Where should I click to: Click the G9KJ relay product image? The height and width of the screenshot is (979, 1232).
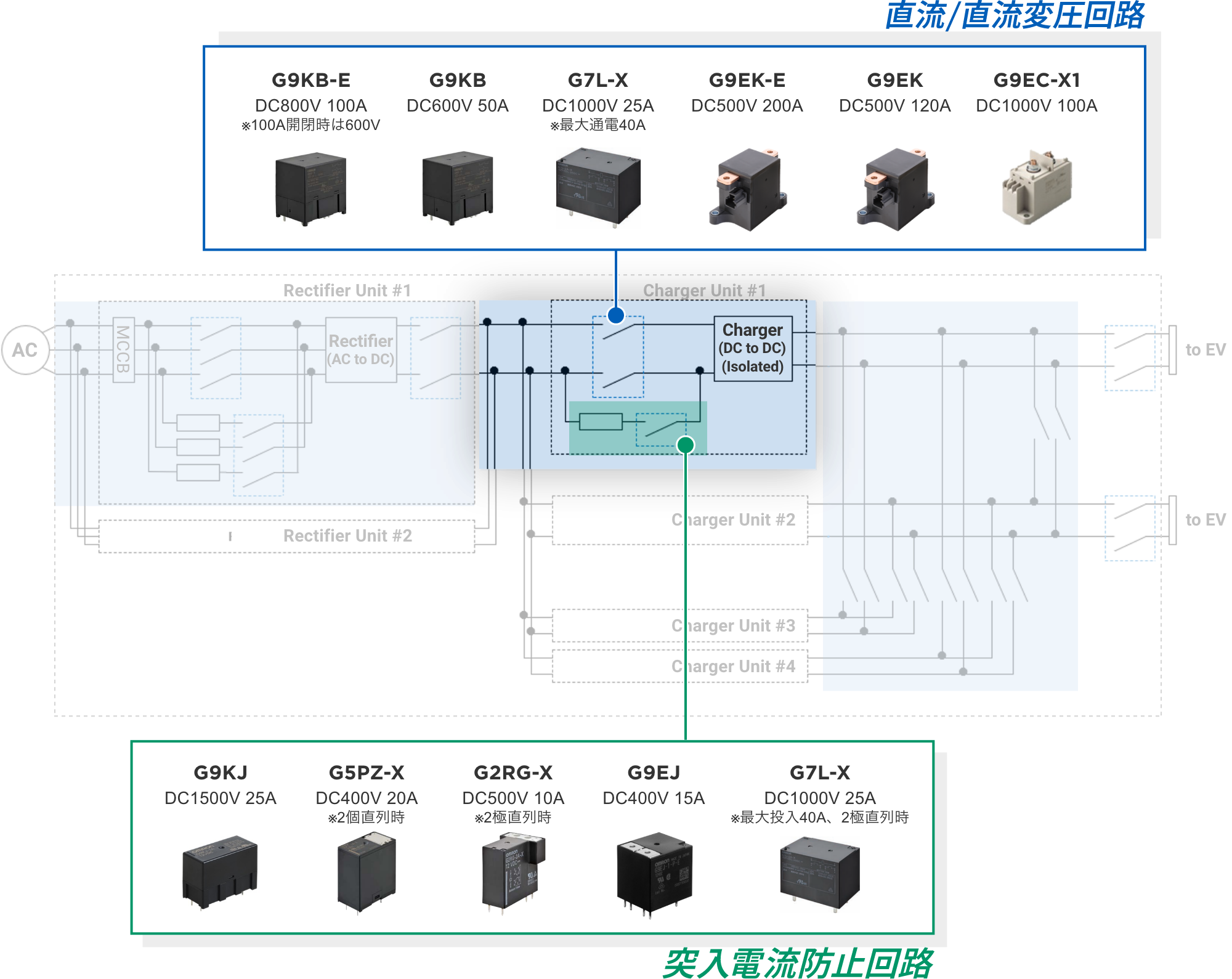pos(220,871)
